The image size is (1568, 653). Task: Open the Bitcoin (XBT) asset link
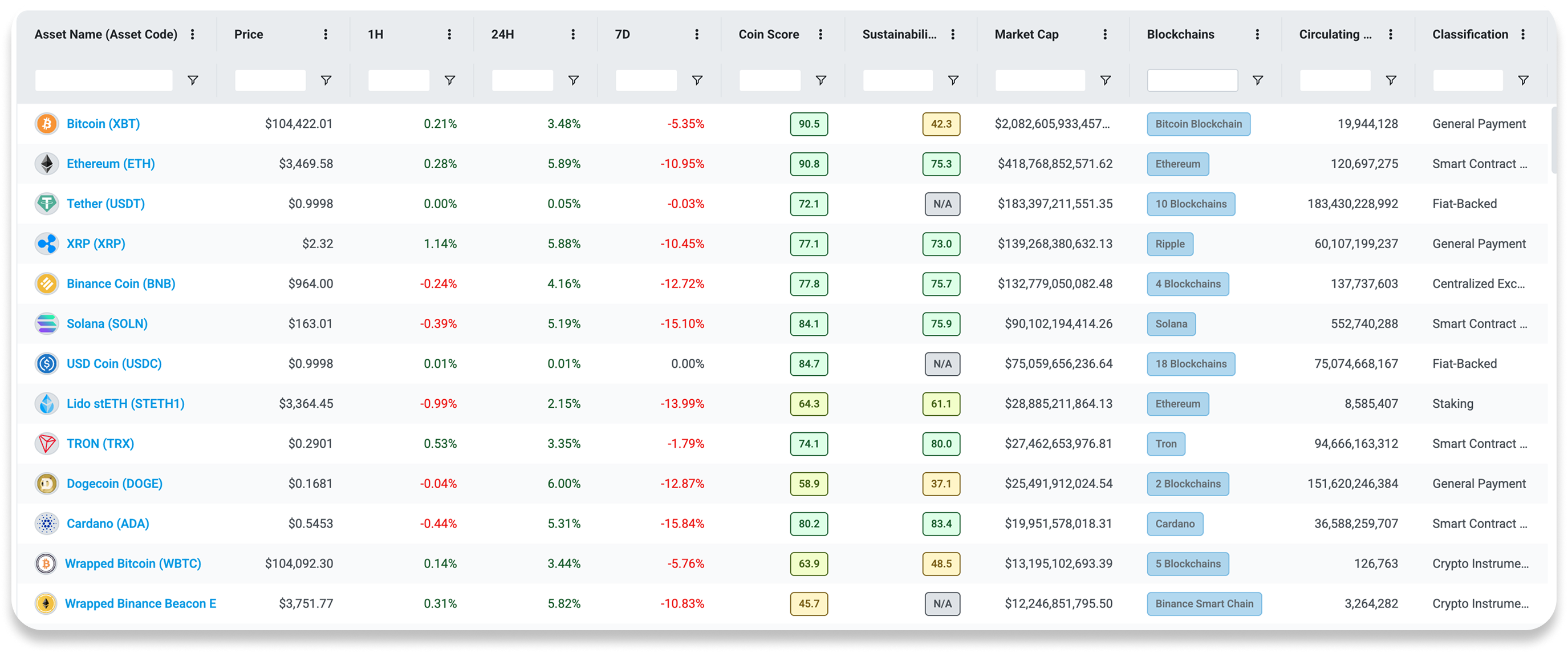point(103,124)
